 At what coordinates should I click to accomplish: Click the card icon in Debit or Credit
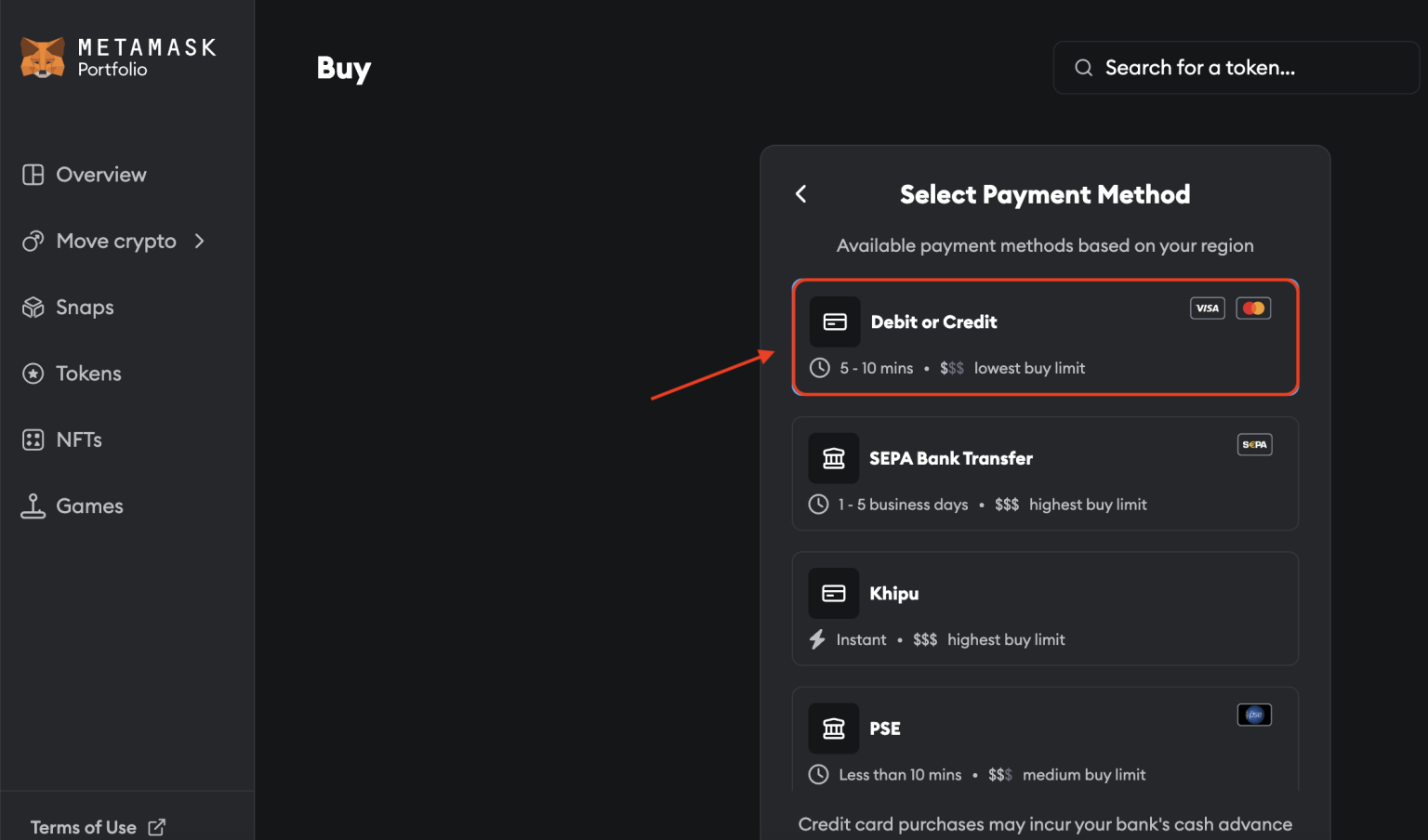point(835,322)
